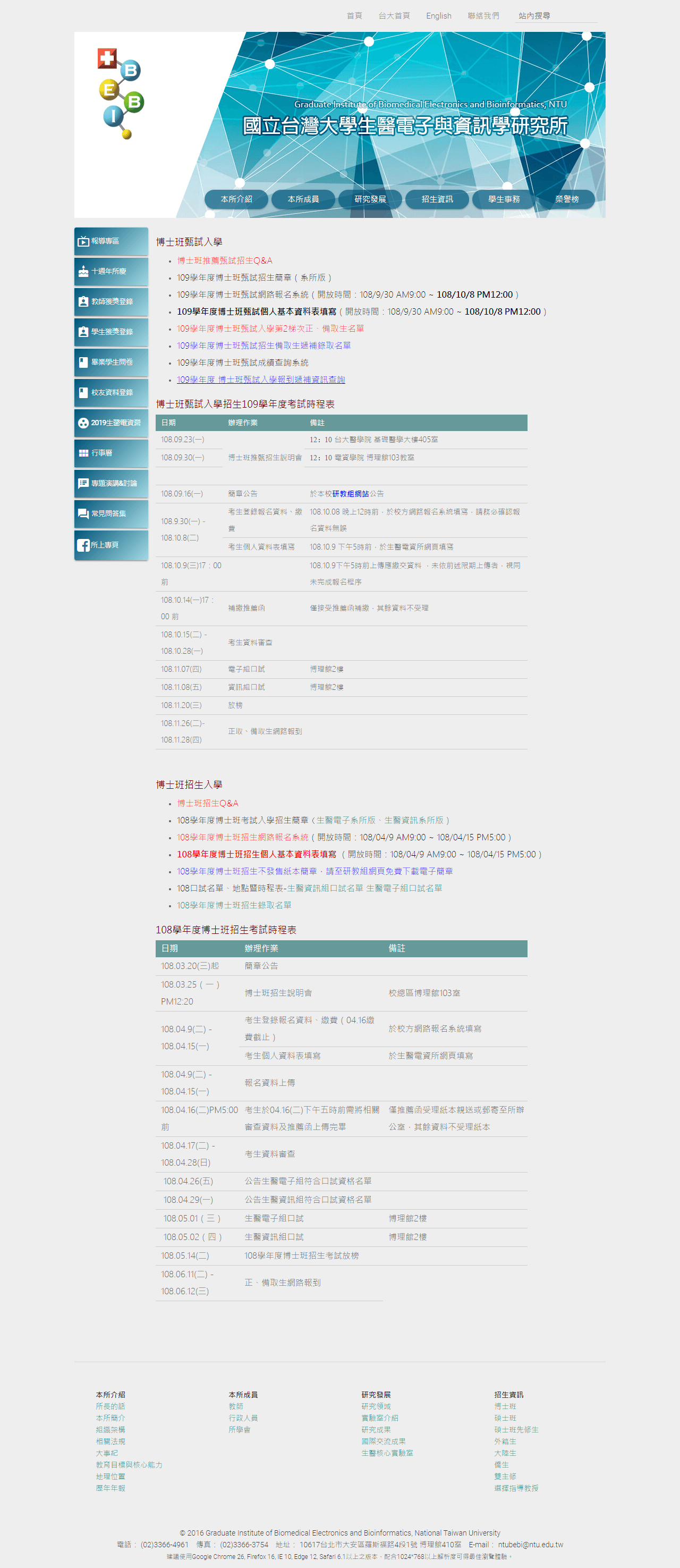Open 109學年度博士班甄試成績查詢系統 link
680x1568 pixels.
243,363
